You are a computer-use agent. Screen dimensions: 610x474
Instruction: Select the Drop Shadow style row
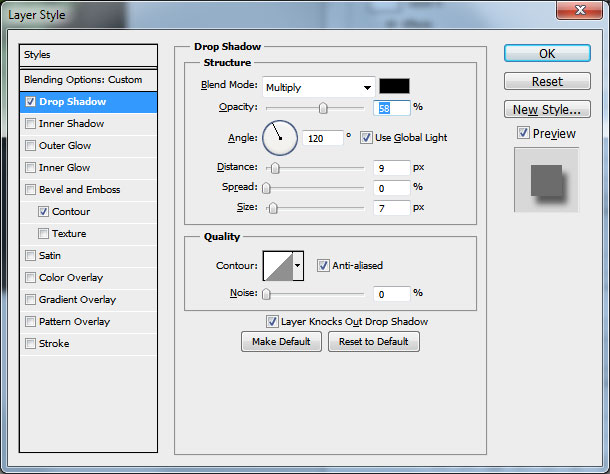coord(88,102)
